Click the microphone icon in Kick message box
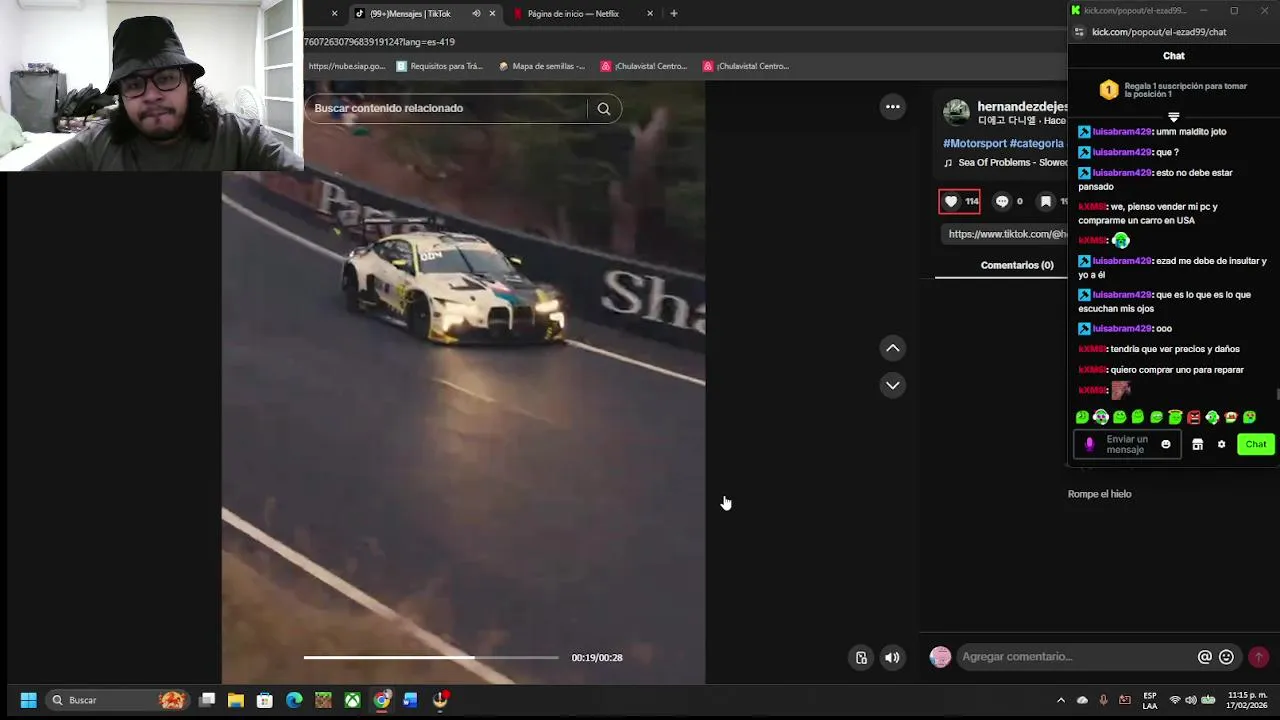This screenshot has width=1280, height=720. point(1089,445)
